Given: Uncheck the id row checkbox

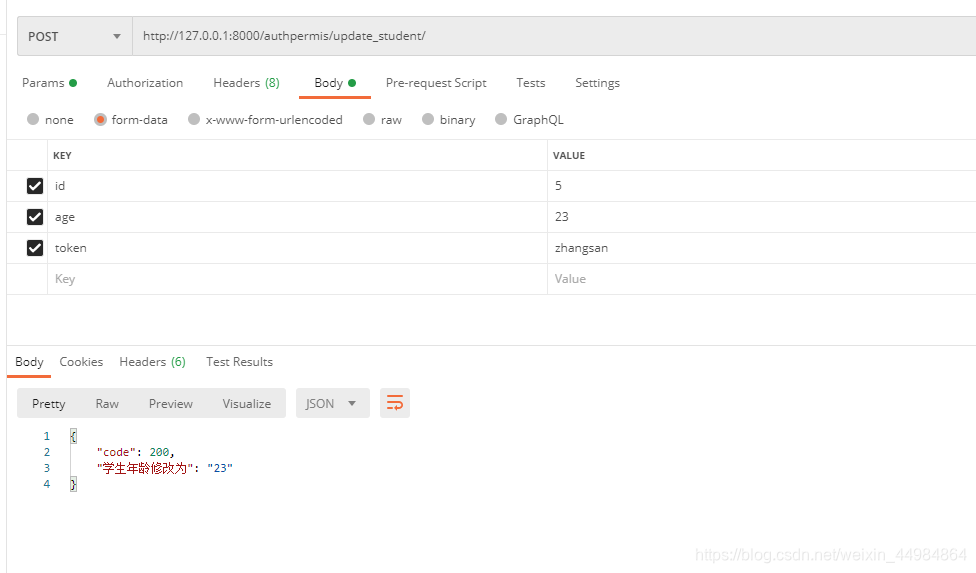Looking at the screenshot, I should 35,186.
